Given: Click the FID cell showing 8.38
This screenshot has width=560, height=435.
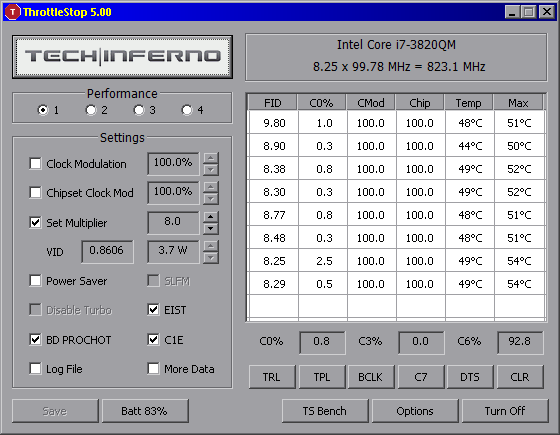Looking at the screenshot, I should [274, 169].
